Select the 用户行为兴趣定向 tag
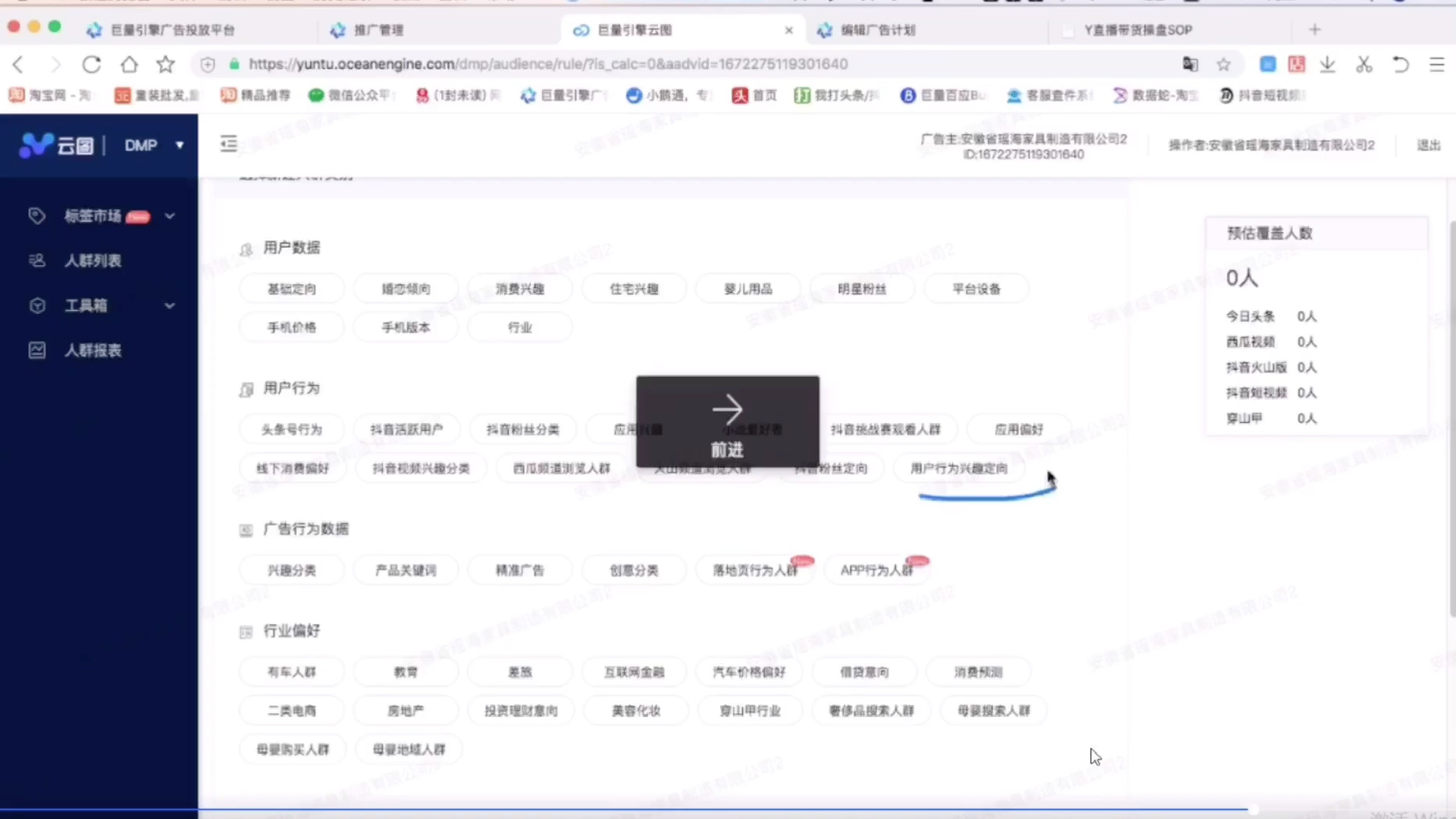The image size is (1456, 819). point(959,468)
